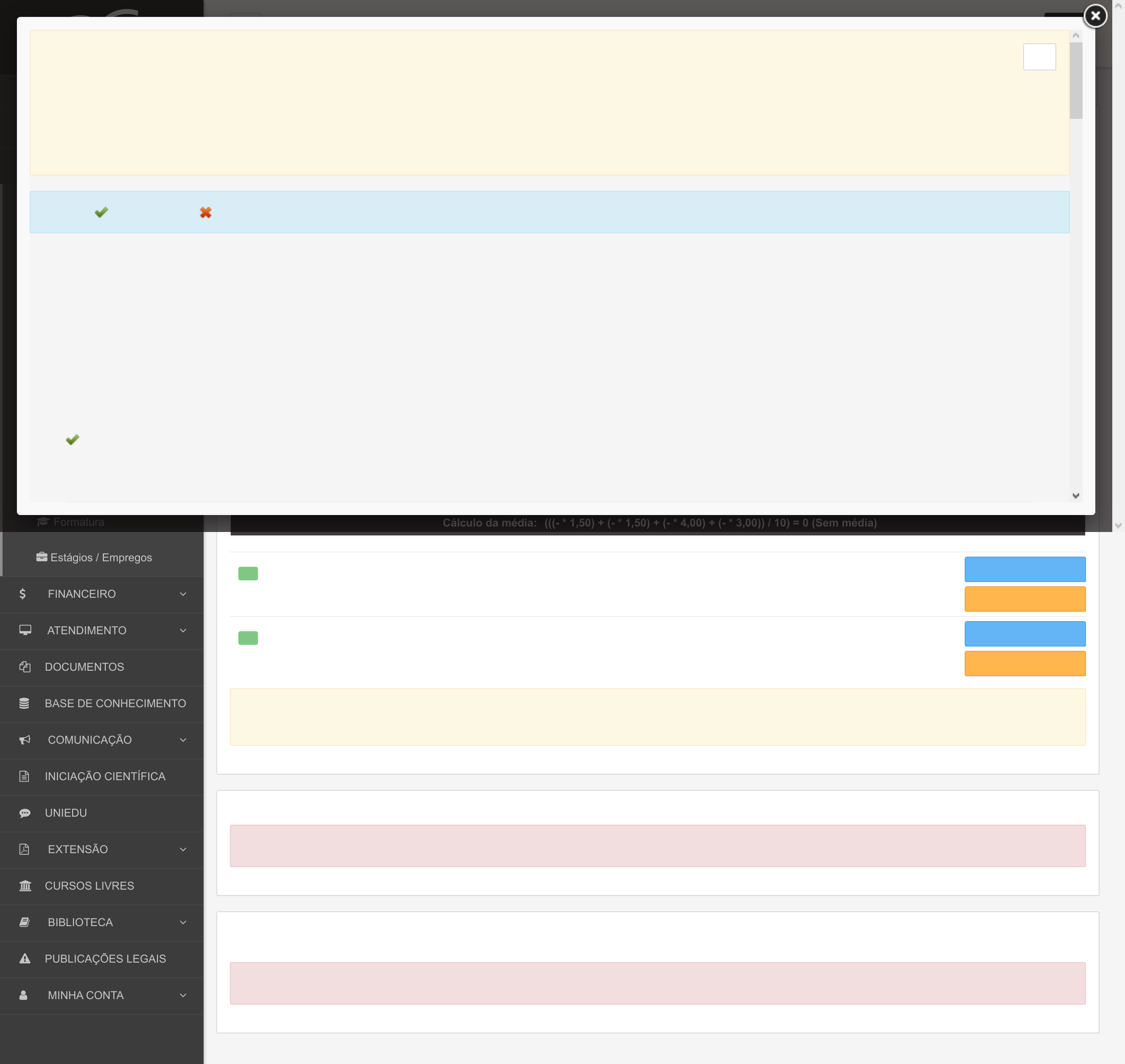This screenshot has height=1064, width=1125.
Task: Click the briefcase icon for Estágios / Empregos
Action: [42, 557]
